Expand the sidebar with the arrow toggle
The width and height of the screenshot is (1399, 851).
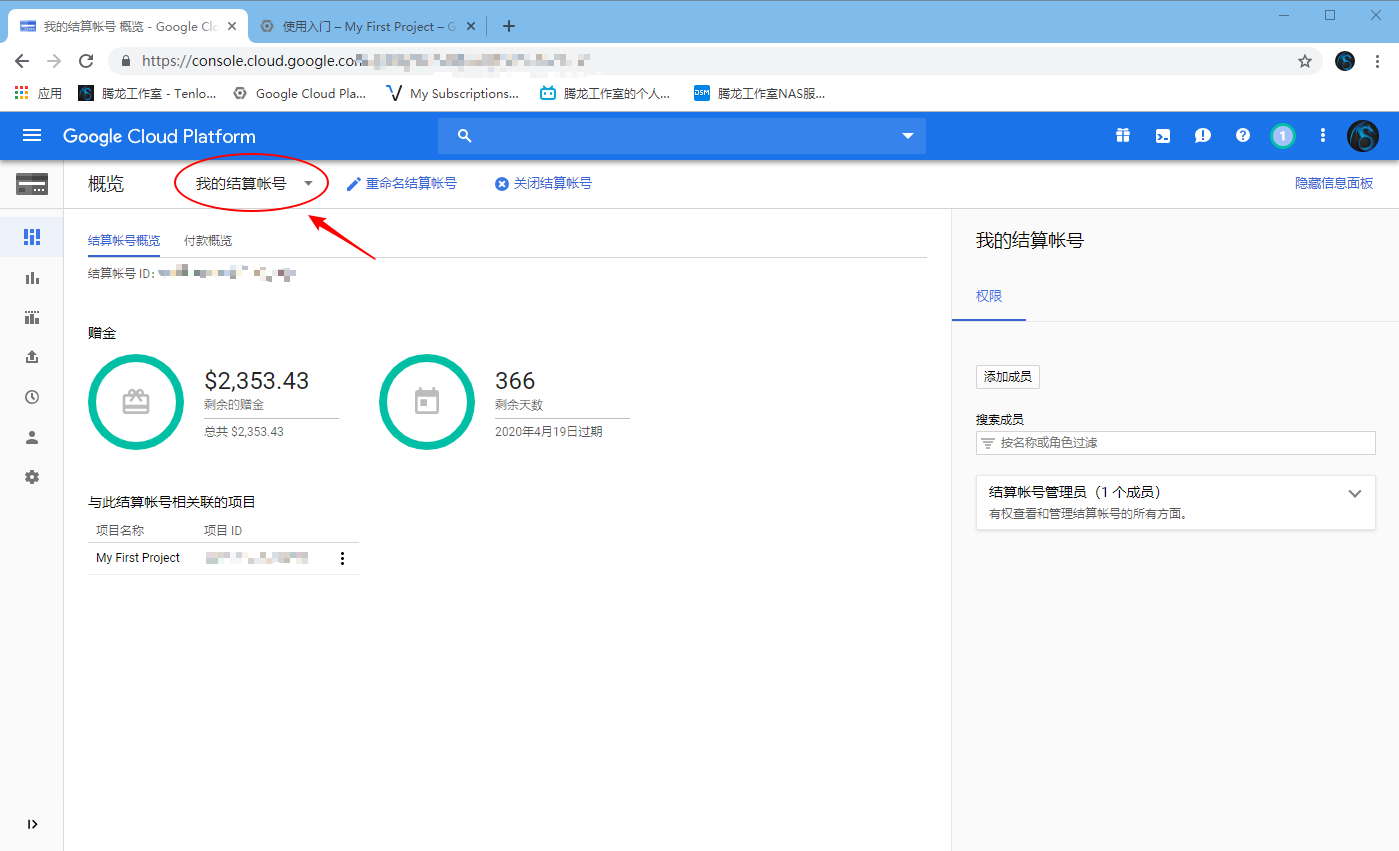coord(32,824)
